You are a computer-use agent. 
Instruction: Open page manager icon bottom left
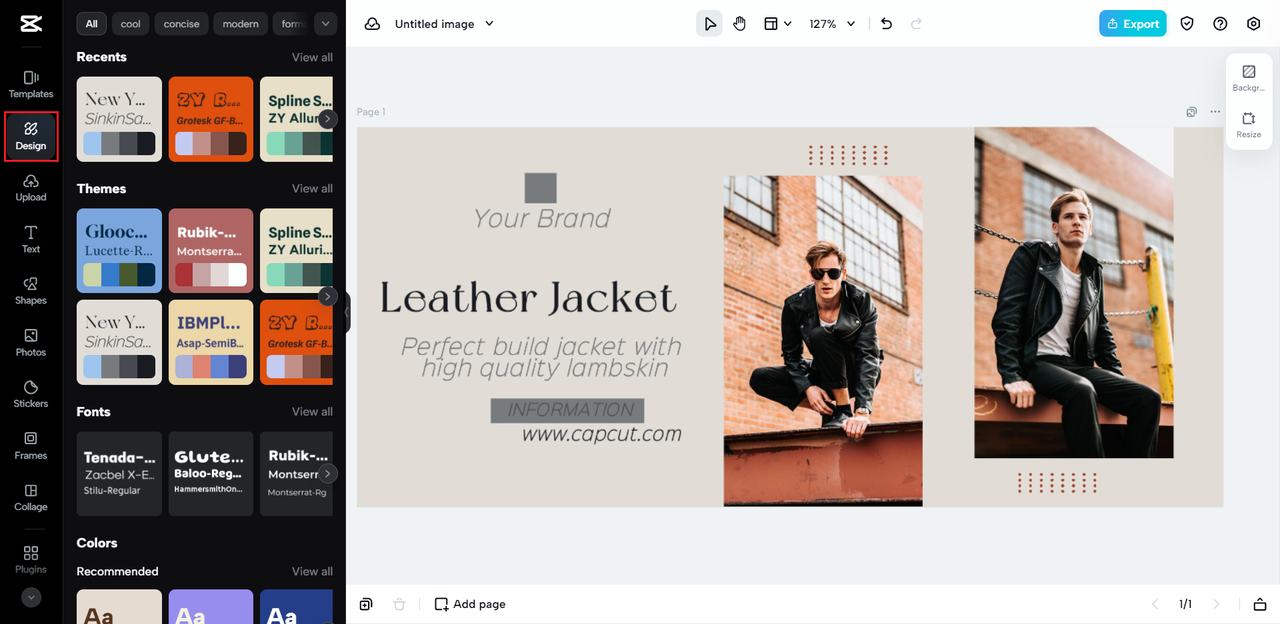(x=366, y=604)
